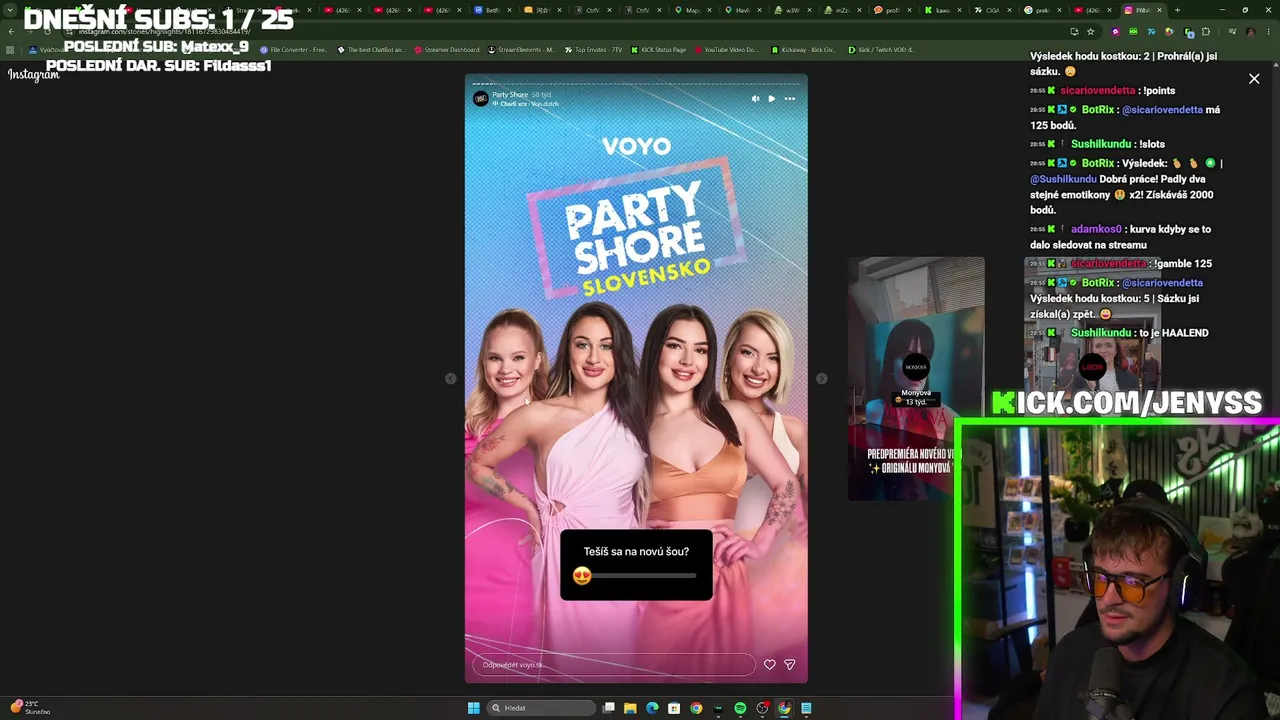Image resolution: width=1280 pixels, height=720 pixels.
Task: Click the Hledat taskbar search box
Action: [x=541, y=708]
